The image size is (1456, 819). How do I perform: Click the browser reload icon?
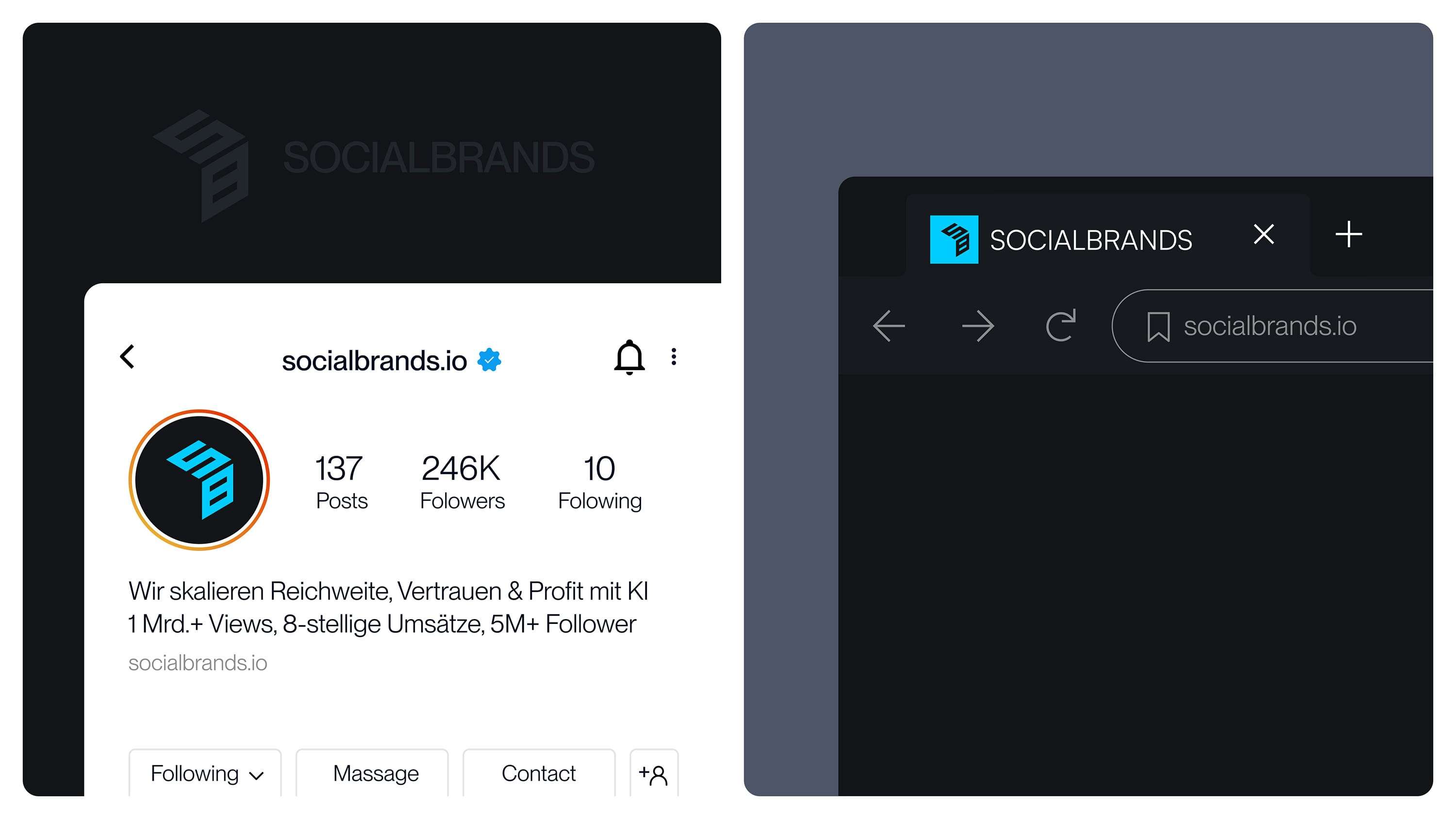[x=1061, y=325]
